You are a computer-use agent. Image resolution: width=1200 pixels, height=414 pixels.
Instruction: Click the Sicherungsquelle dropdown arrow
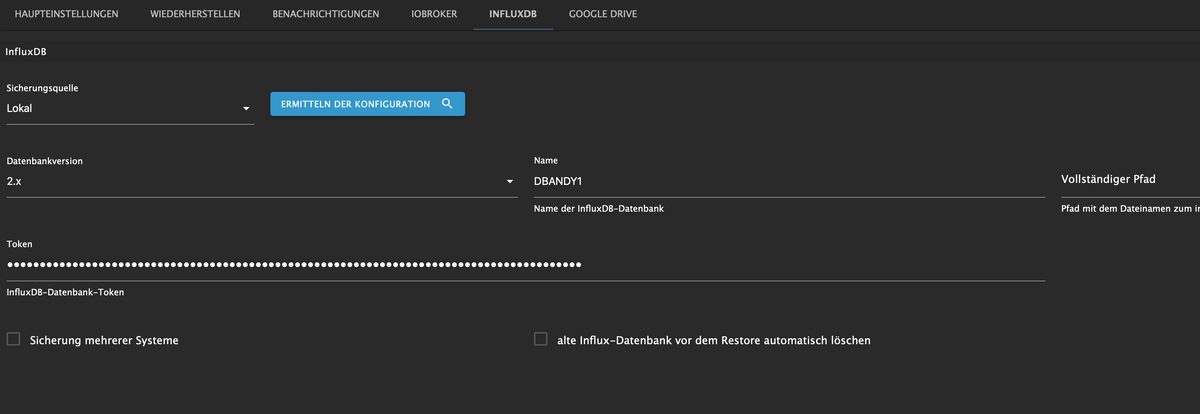pos(245,108)
